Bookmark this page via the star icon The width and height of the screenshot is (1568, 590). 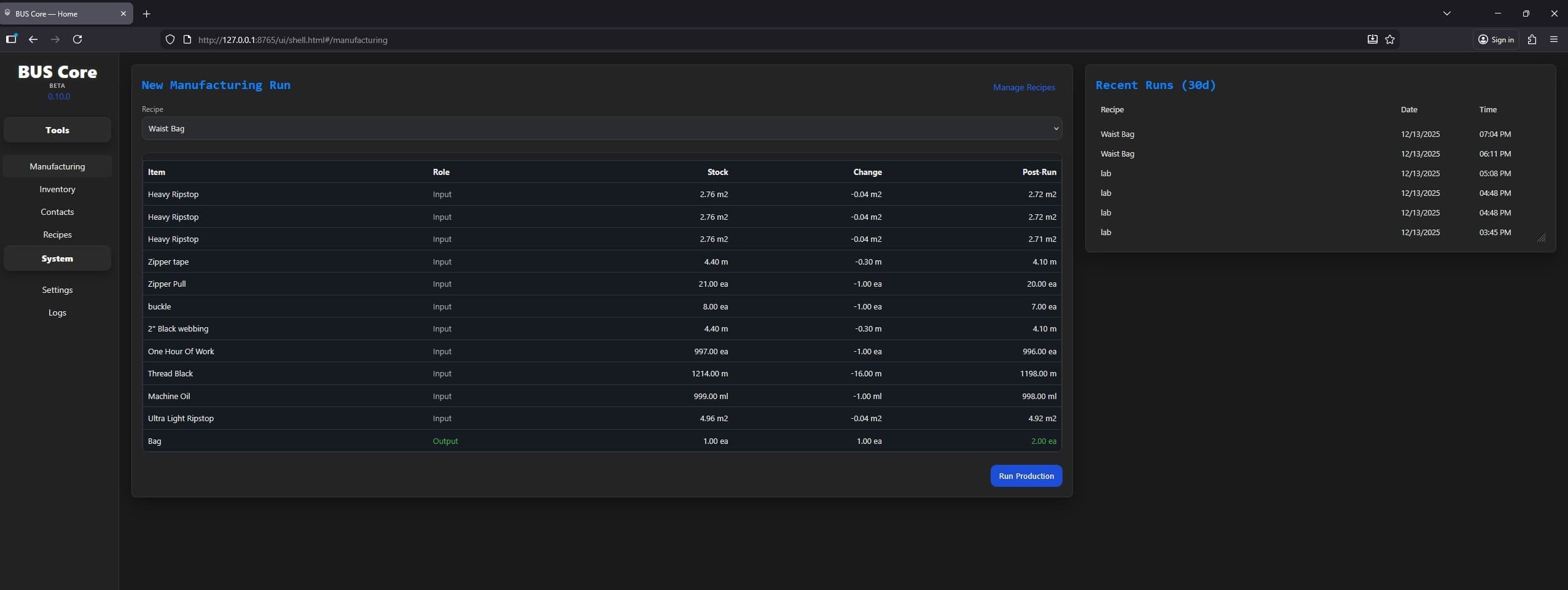tap(1390, 39)
